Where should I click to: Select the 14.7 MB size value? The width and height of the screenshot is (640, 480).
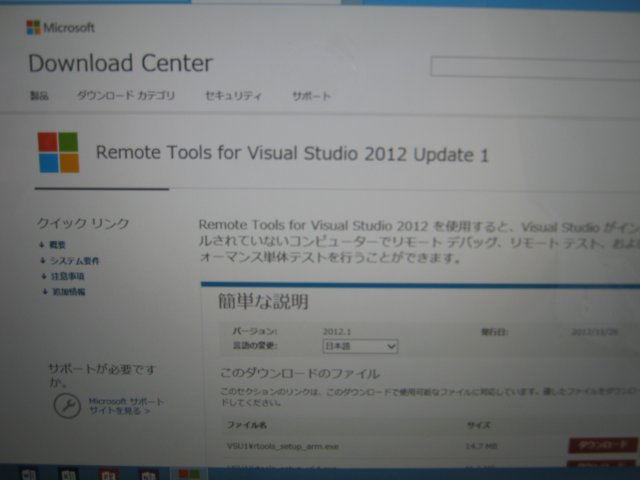point(481,446)
